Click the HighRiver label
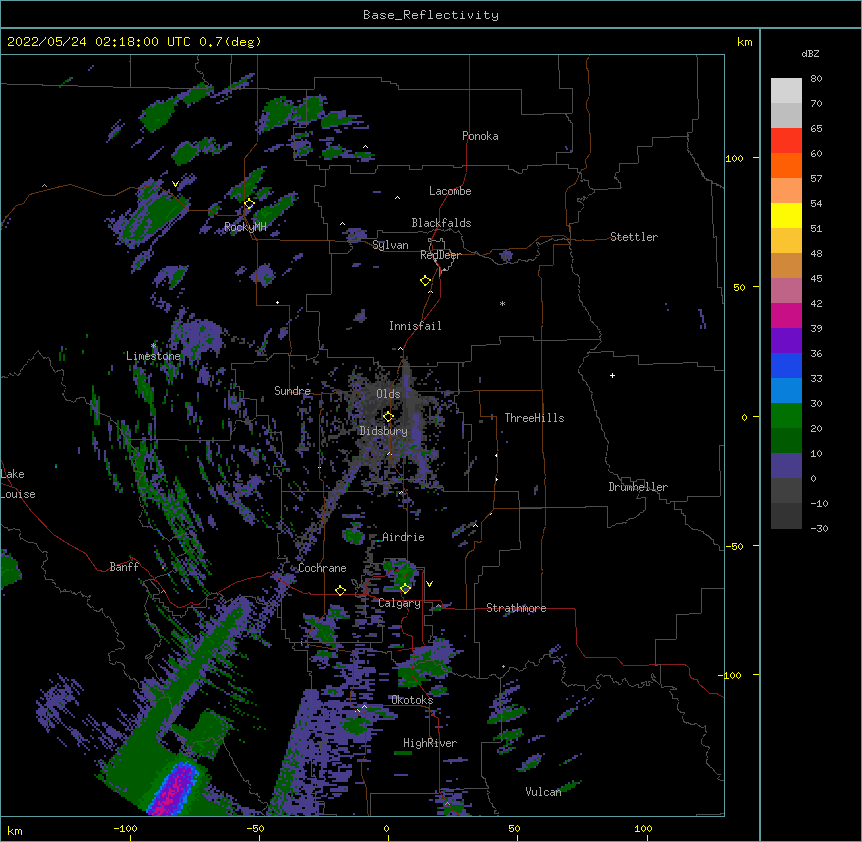 [x=430, y=743]
